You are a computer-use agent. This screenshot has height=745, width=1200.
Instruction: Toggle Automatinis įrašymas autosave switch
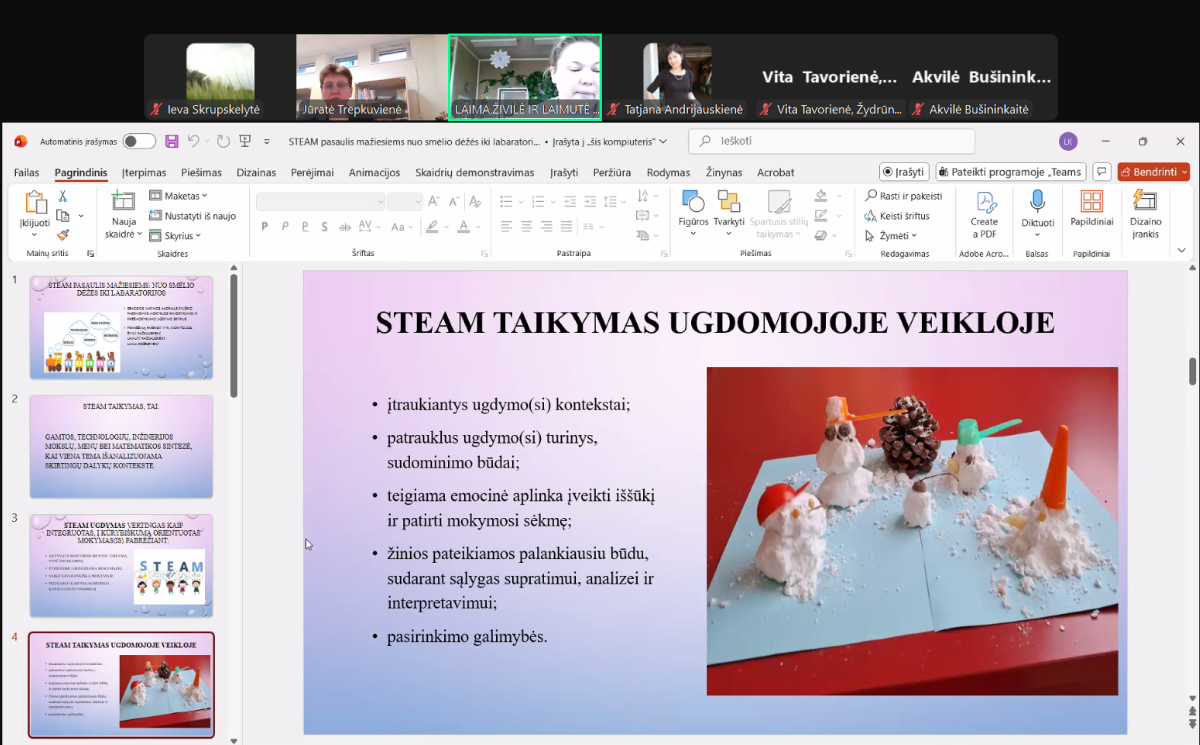point(139,141)
